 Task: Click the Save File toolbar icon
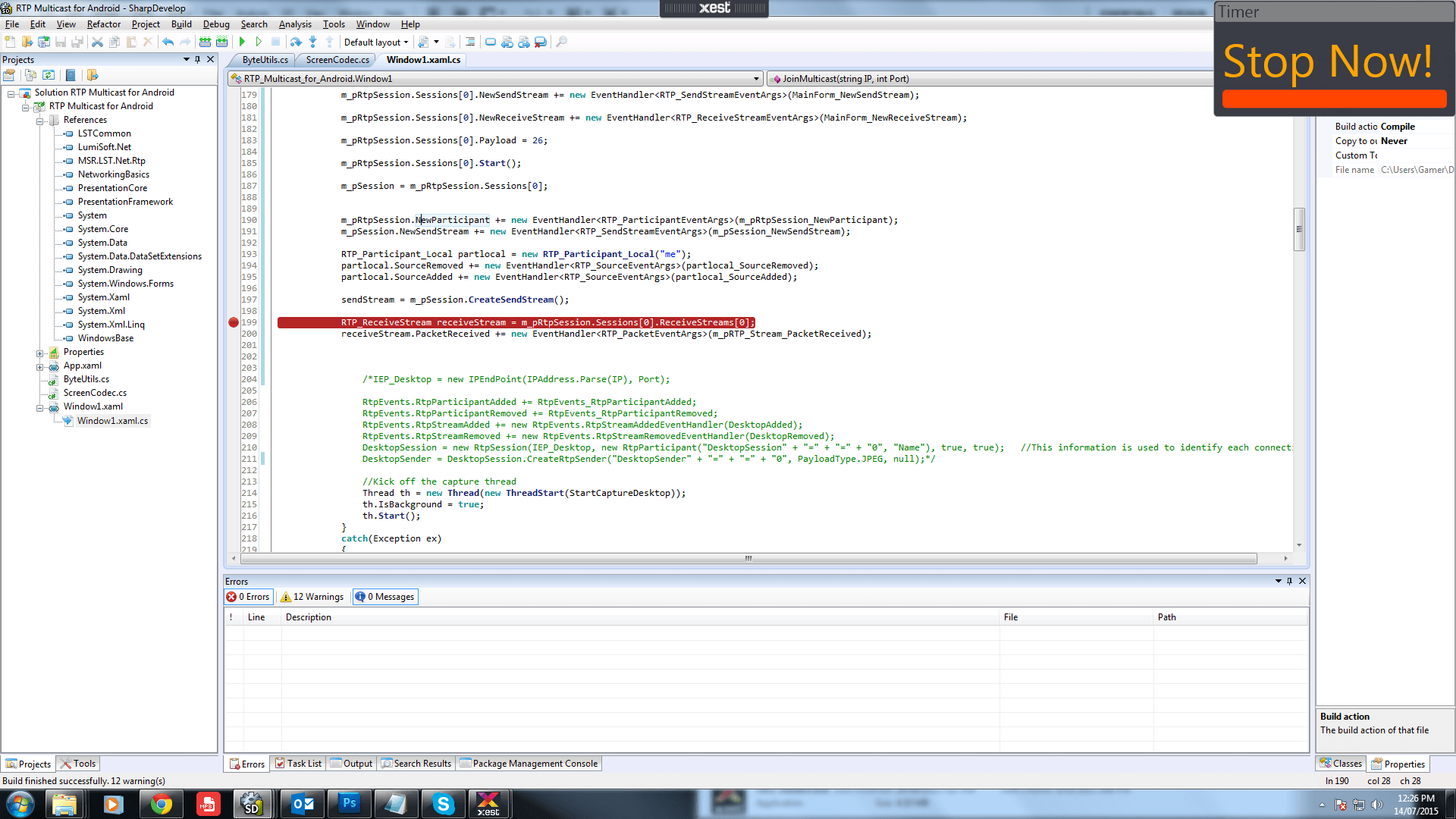point(60,42)
